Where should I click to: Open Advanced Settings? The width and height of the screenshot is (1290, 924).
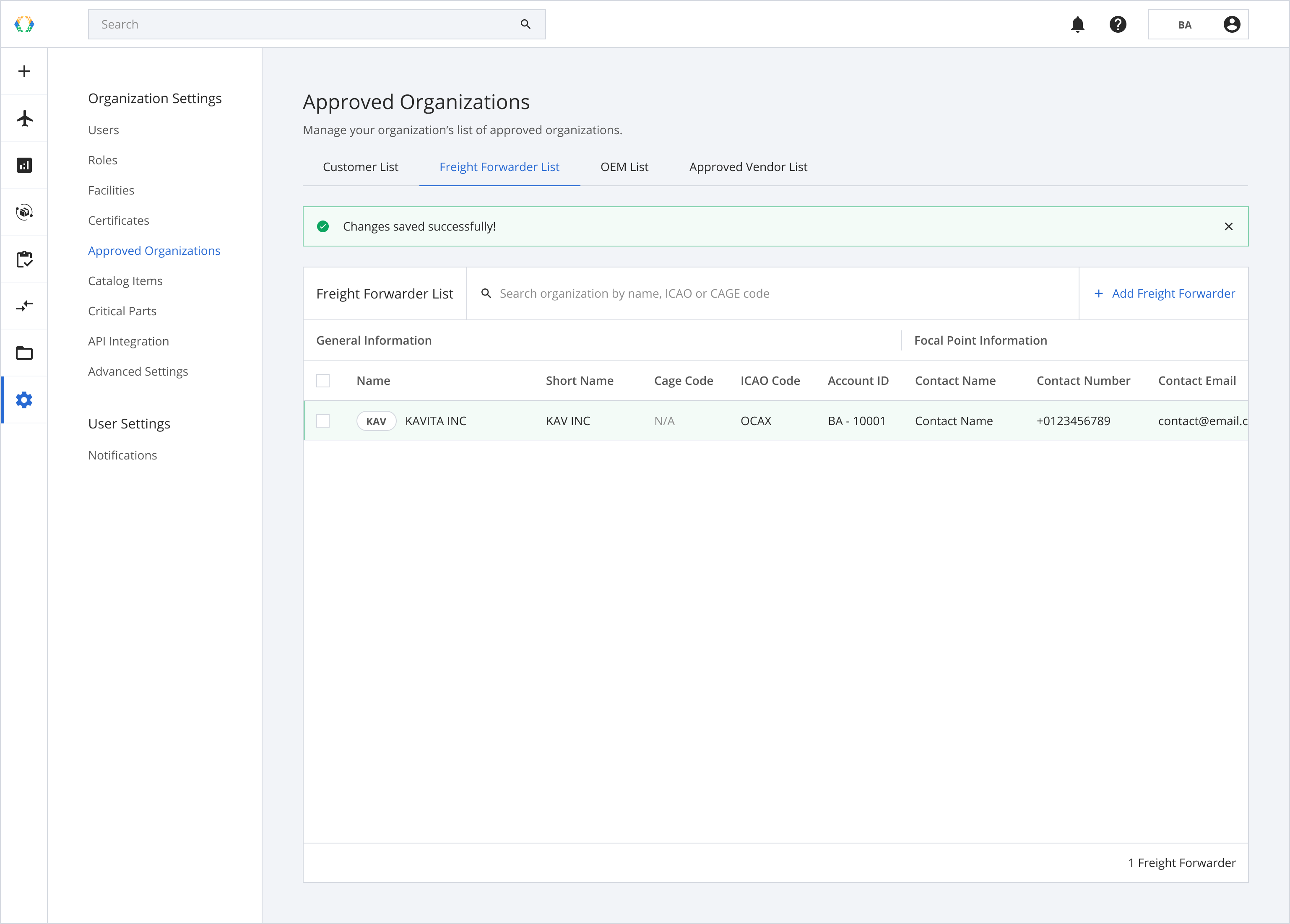[138, 371]
